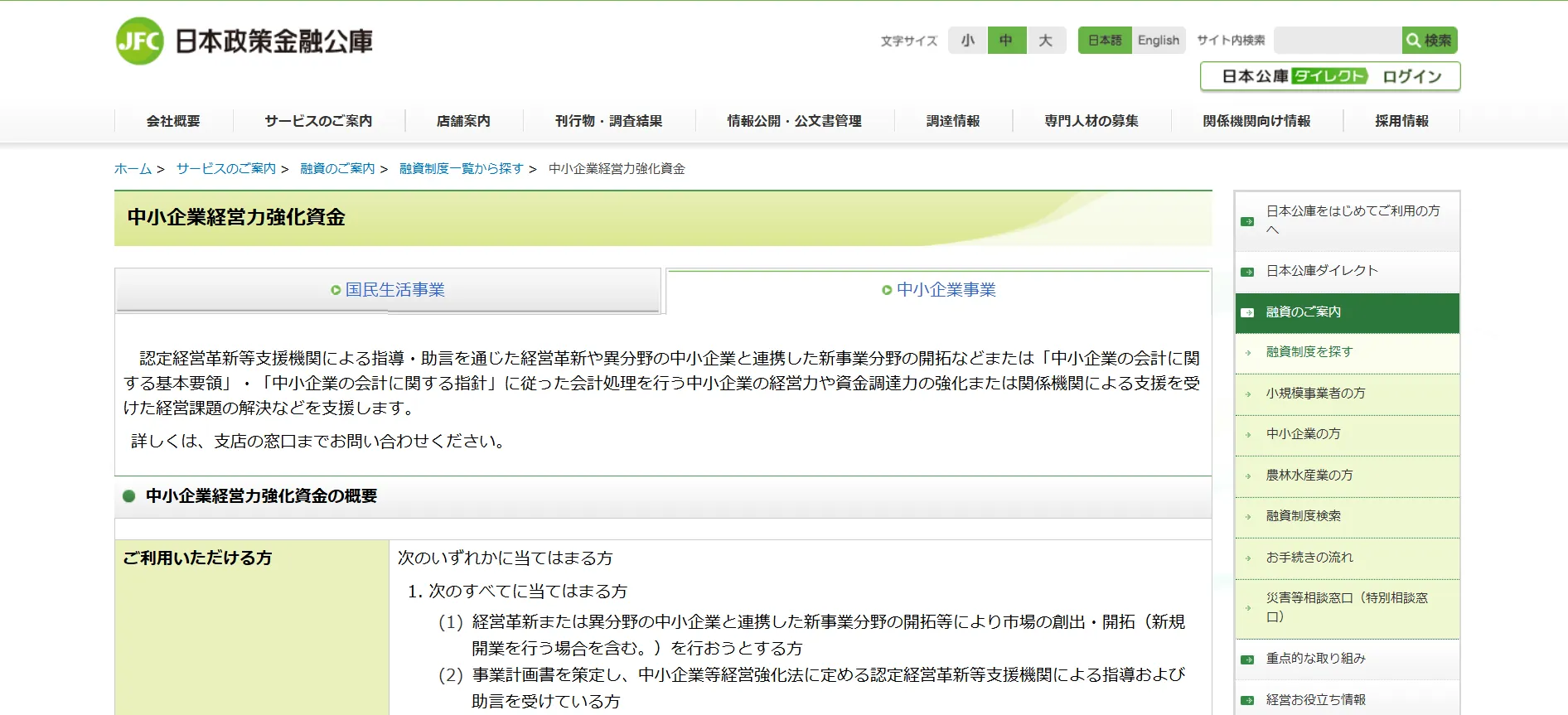
Task: Open the 店舗案内 menu
Action: (x=464, y=121)
